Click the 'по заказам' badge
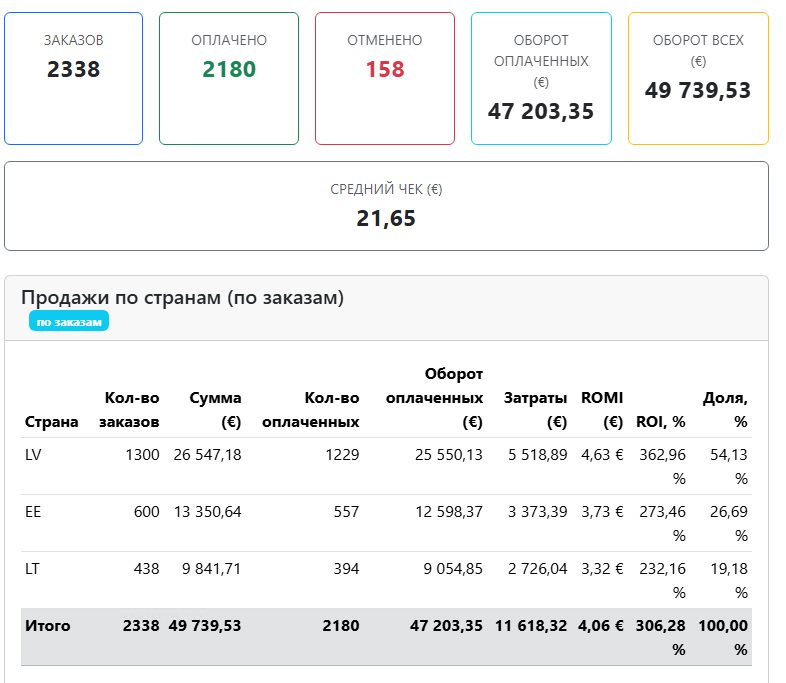This screenshot has height=683, width=786. (69, 321)
